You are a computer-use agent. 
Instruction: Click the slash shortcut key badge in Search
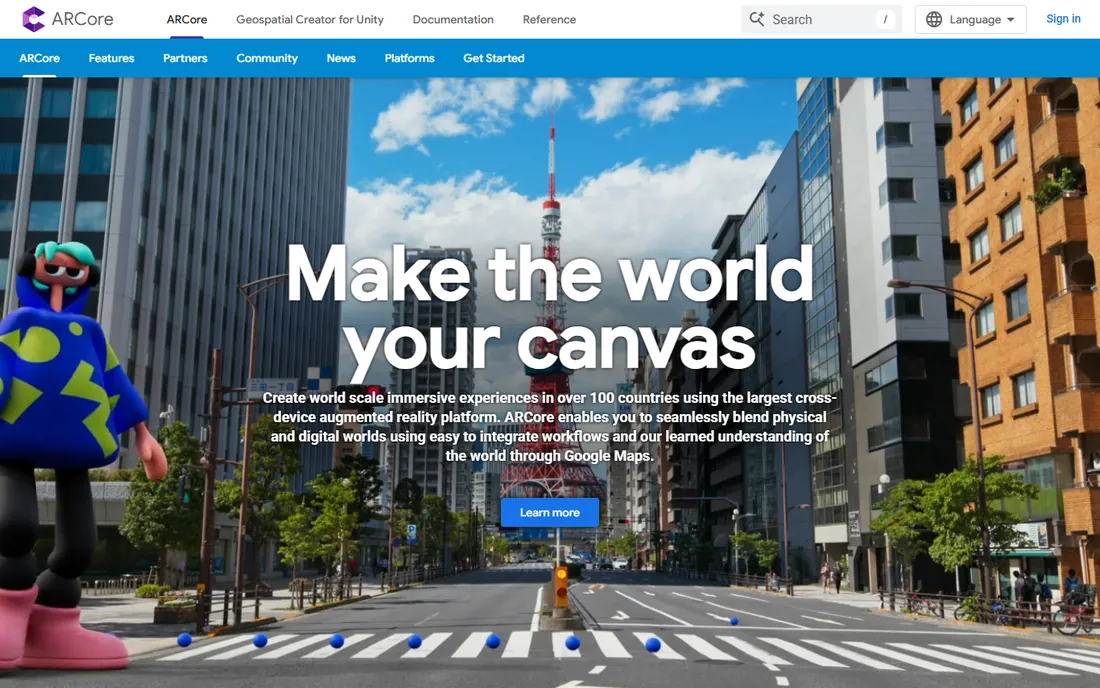885,20
